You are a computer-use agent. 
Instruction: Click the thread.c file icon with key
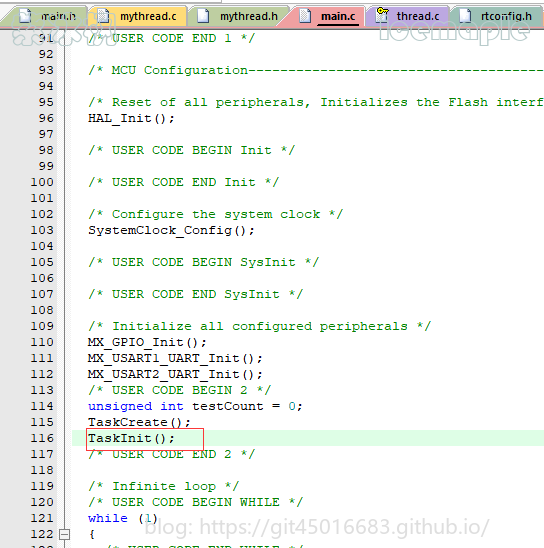[x=382, y=15]
